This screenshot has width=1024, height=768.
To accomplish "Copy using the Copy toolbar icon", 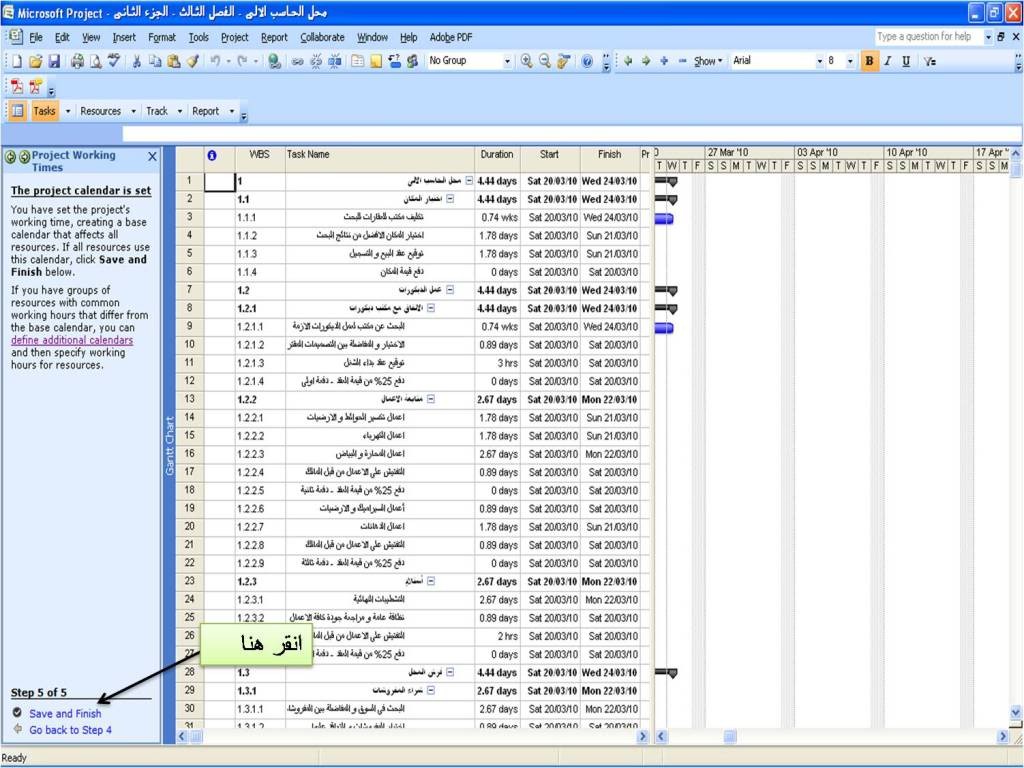I will [x=155, y=61].
